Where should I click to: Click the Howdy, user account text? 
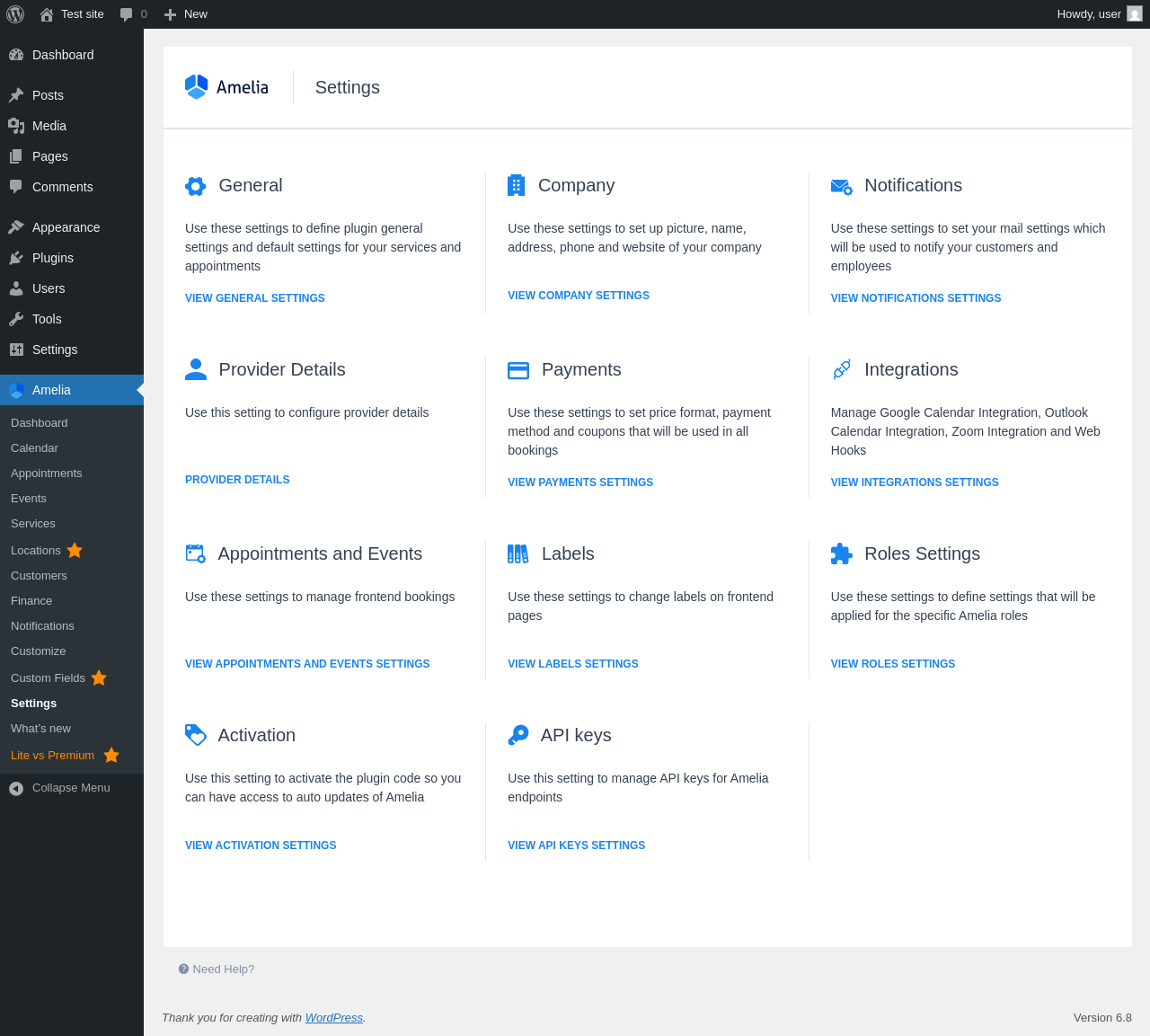1089,14
